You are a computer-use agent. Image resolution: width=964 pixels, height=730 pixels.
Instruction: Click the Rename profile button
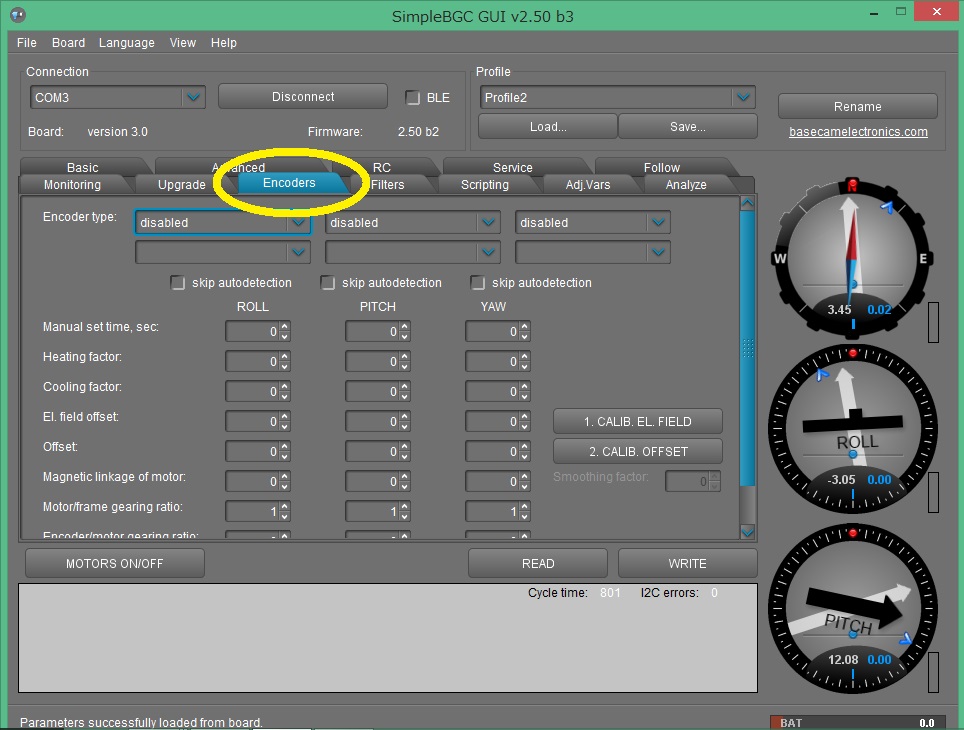click(858, 106)
